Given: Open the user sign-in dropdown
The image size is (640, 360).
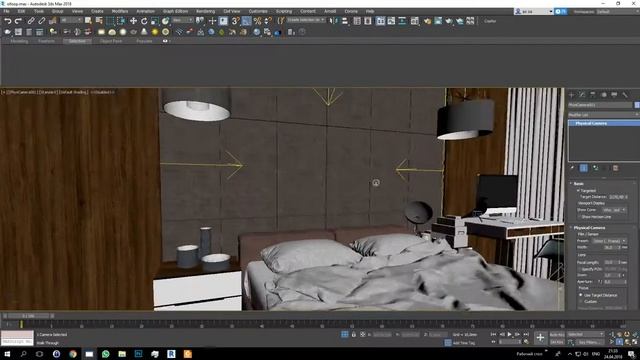Looking at the screenshot, I should point(534,11).
